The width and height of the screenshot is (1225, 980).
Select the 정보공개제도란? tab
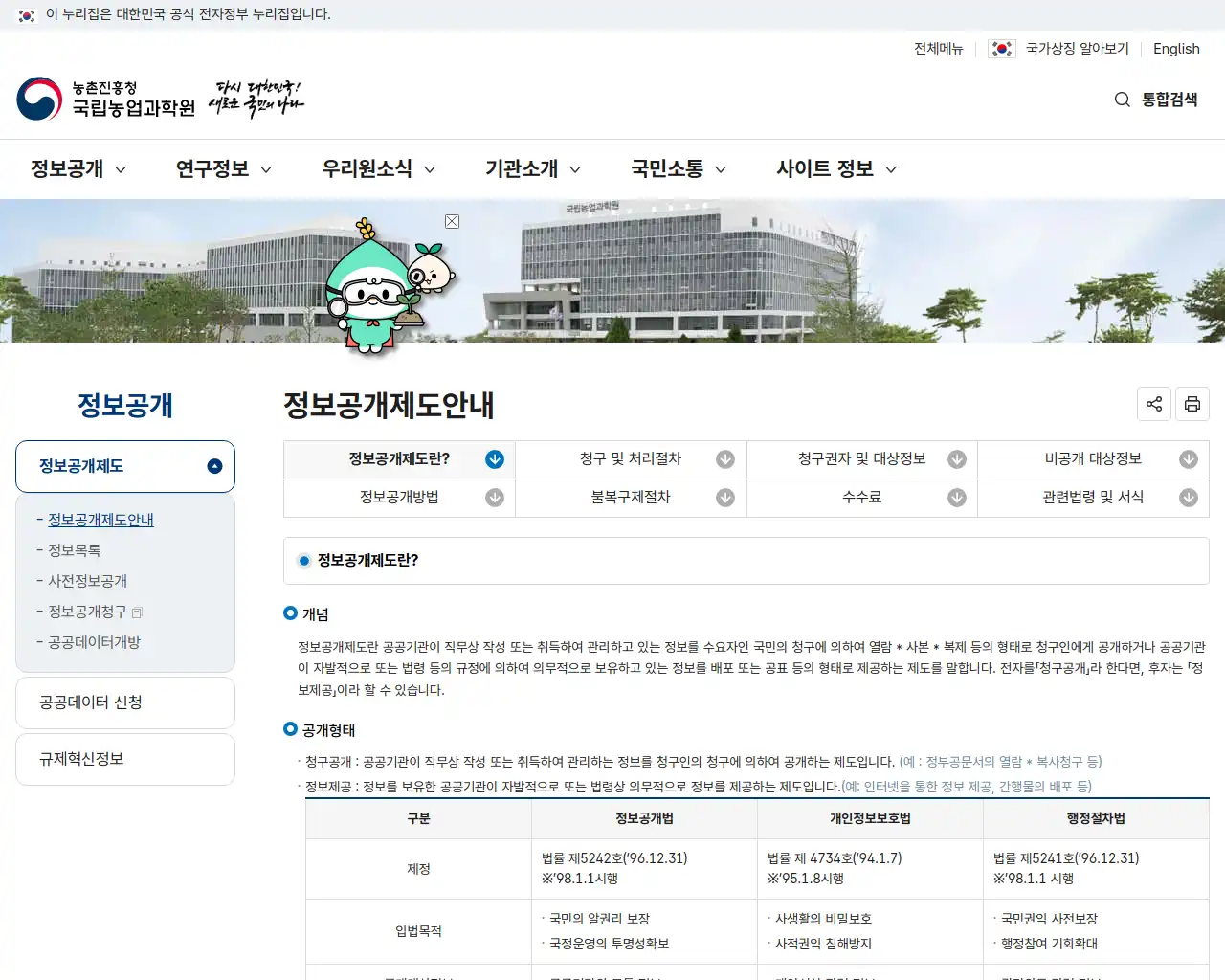(x=399, y=459)
